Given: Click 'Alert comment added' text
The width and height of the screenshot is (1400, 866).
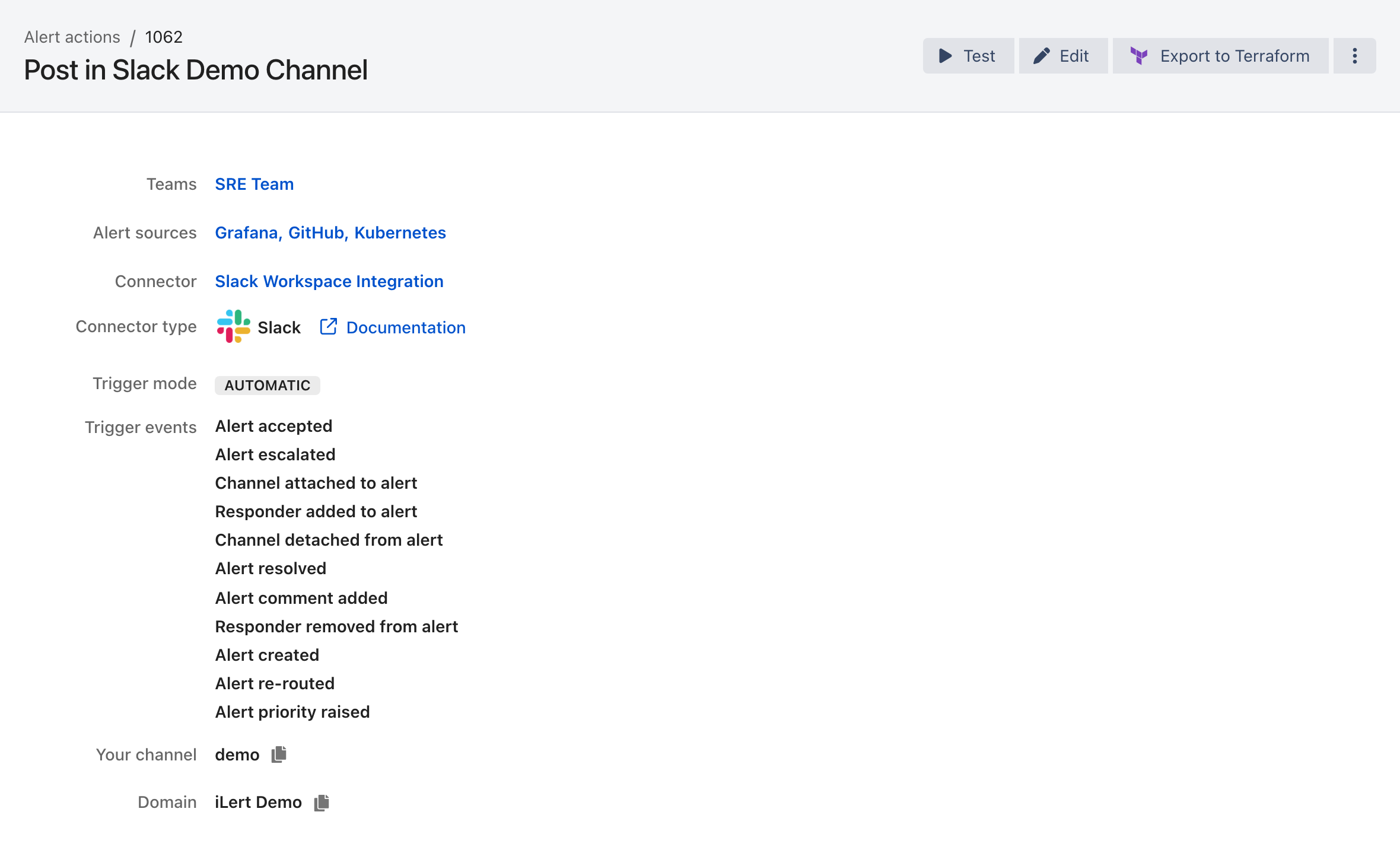Looking at the screenshot, I should pyautogui.click(x=301, y=598).
